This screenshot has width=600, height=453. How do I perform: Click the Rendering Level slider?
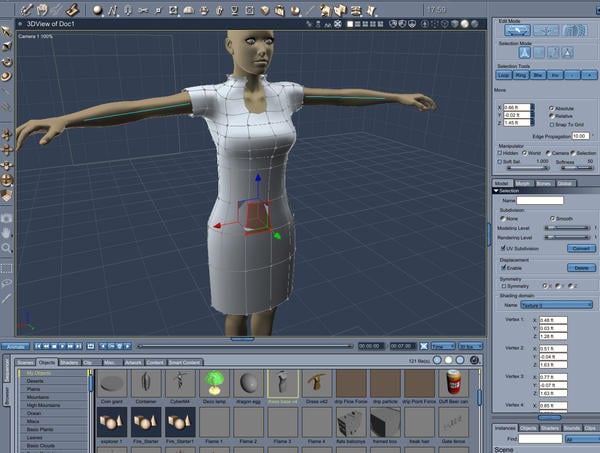tap(567, 237)
